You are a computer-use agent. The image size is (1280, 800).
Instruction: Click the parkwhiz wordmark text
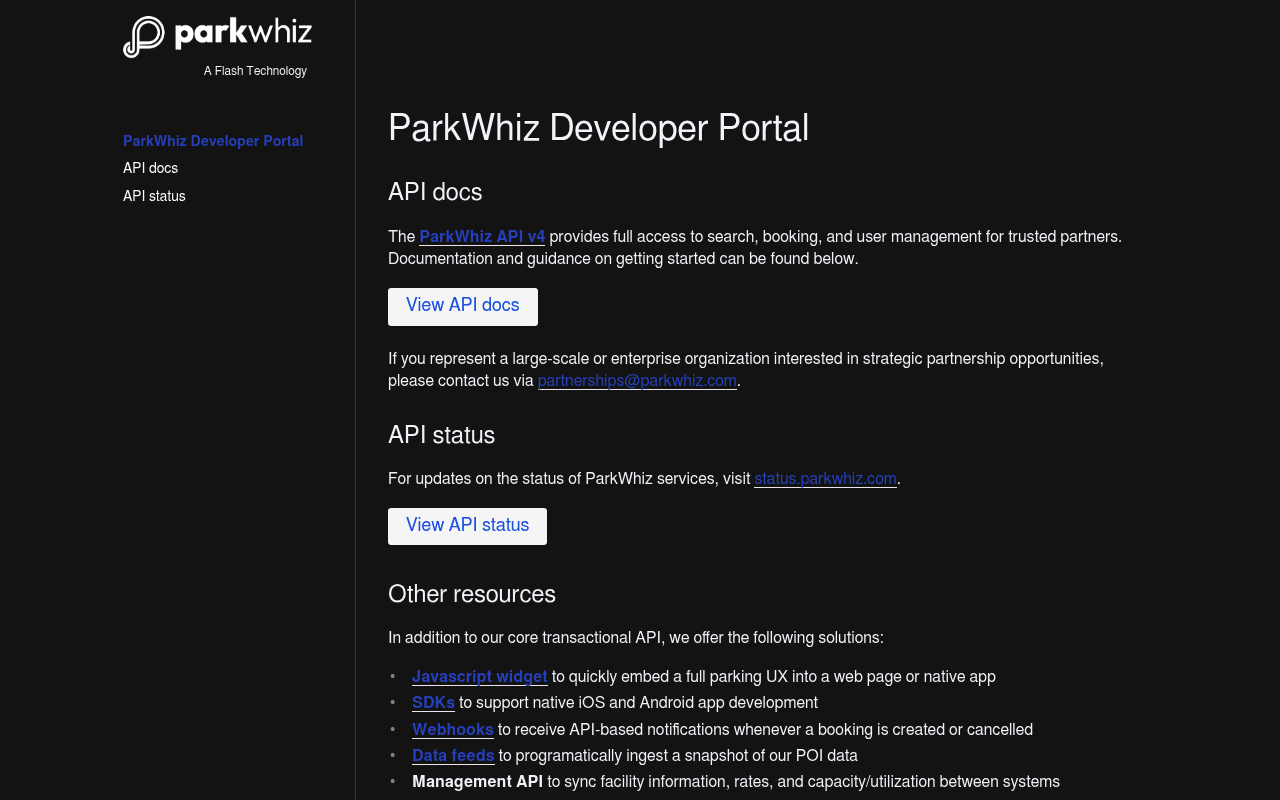point(243,34)
